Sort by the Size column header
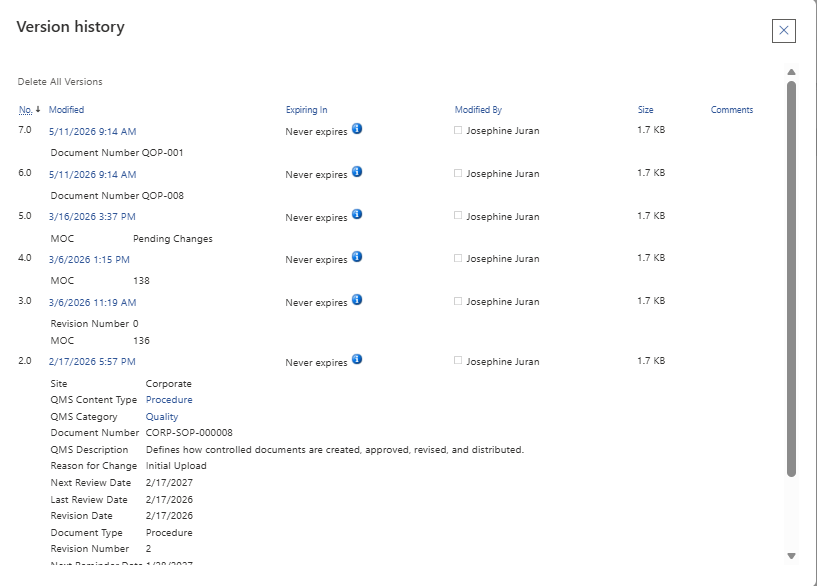 coord(646,110)
